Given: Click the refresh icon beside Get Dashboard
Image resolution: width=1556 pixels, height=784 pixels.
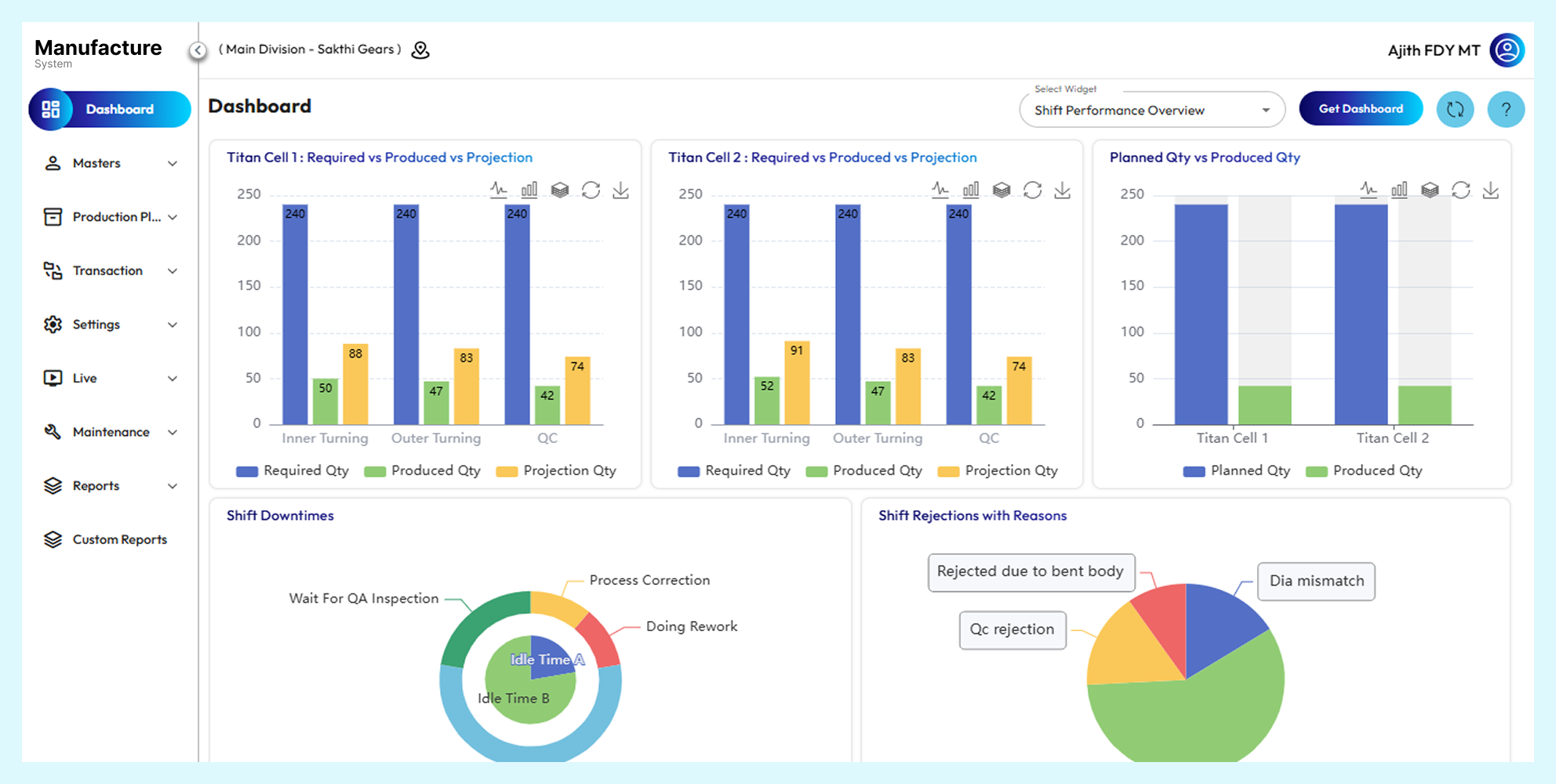Looking at the screenshot, I should [1456, 109].
